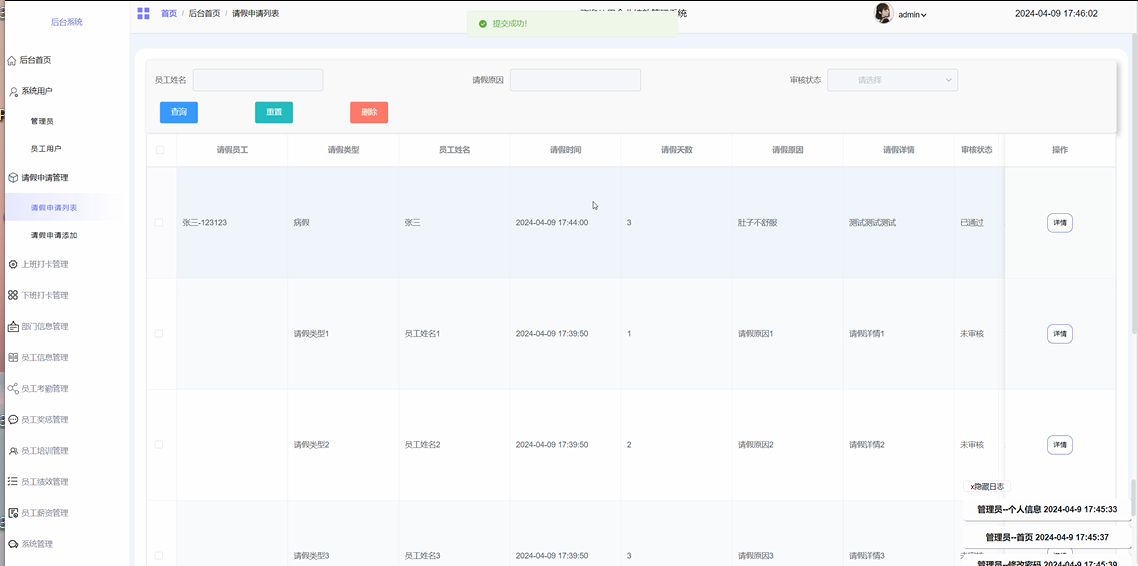This screenshot has width=1138, height=566.
Task: Click the 首页 breadcrumb link
Action: point(168,14)
